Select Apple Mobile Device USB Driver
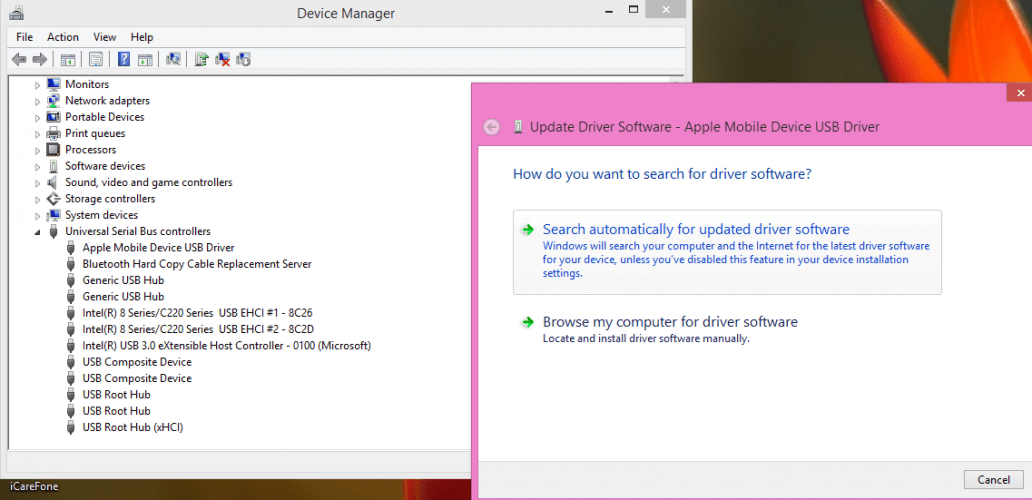Viewport: 1032px width, 500px height. (158, 248)
